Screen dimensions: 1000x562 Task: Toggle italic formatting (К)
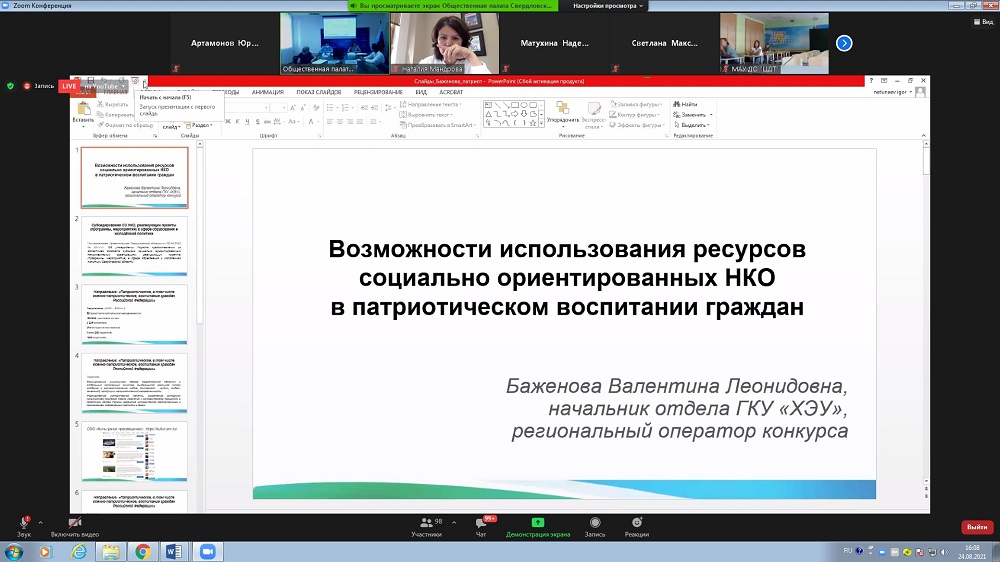click(x=237, y=121)
